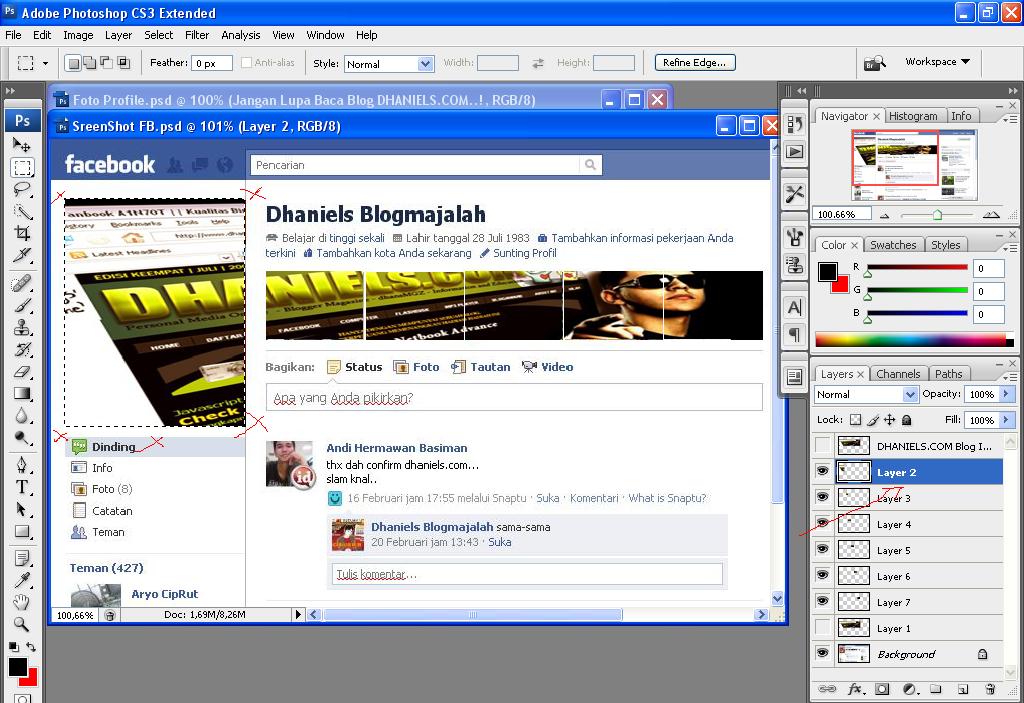Select the Eyedropper tool
This screenshot has width=1024, height=703.
[x=22, y=580]
